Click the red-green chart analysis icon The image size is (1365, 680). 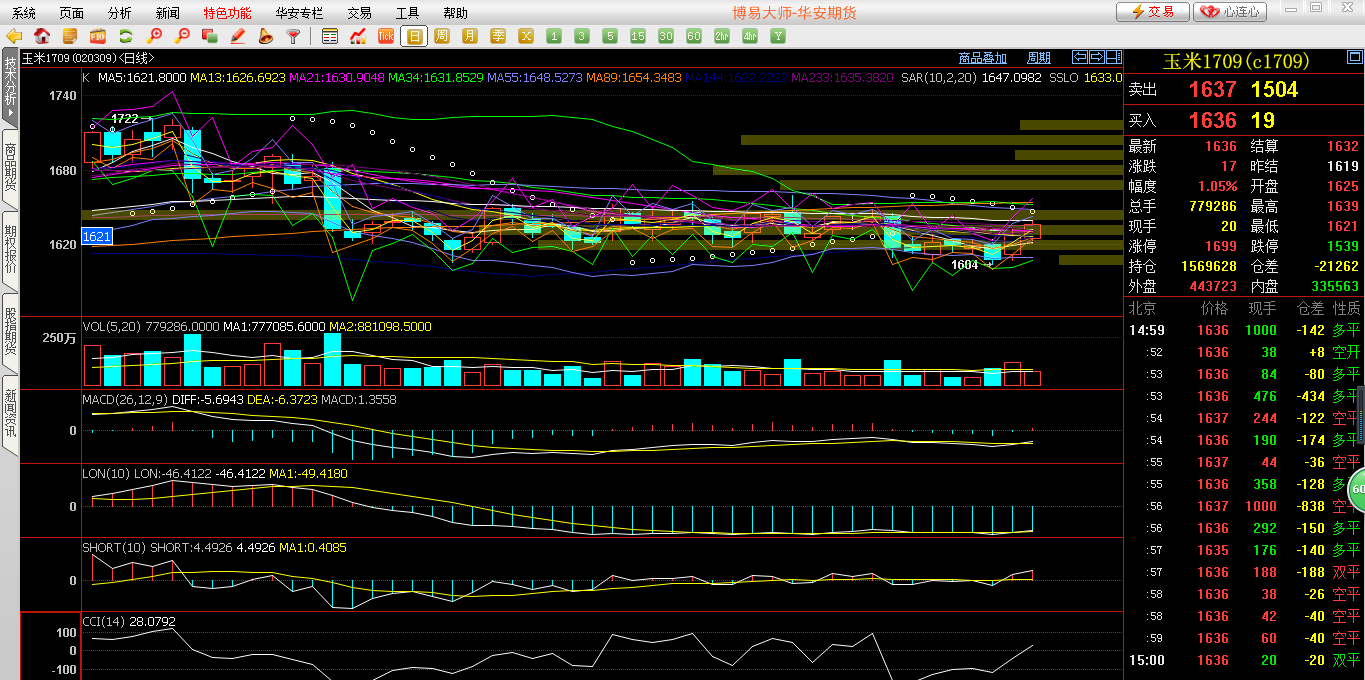pos(358,36)
